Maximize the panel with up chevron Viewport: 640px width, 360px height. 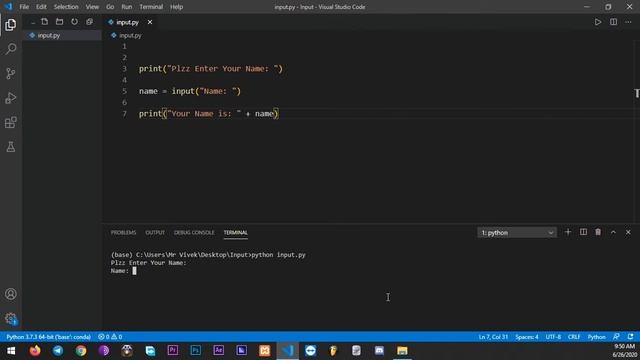613,232
